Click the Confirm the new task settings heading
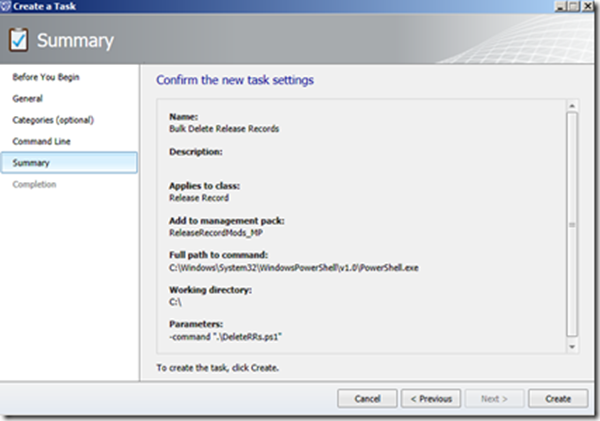Viewport: 600px width, 421px height. click(x=235, y=80)
